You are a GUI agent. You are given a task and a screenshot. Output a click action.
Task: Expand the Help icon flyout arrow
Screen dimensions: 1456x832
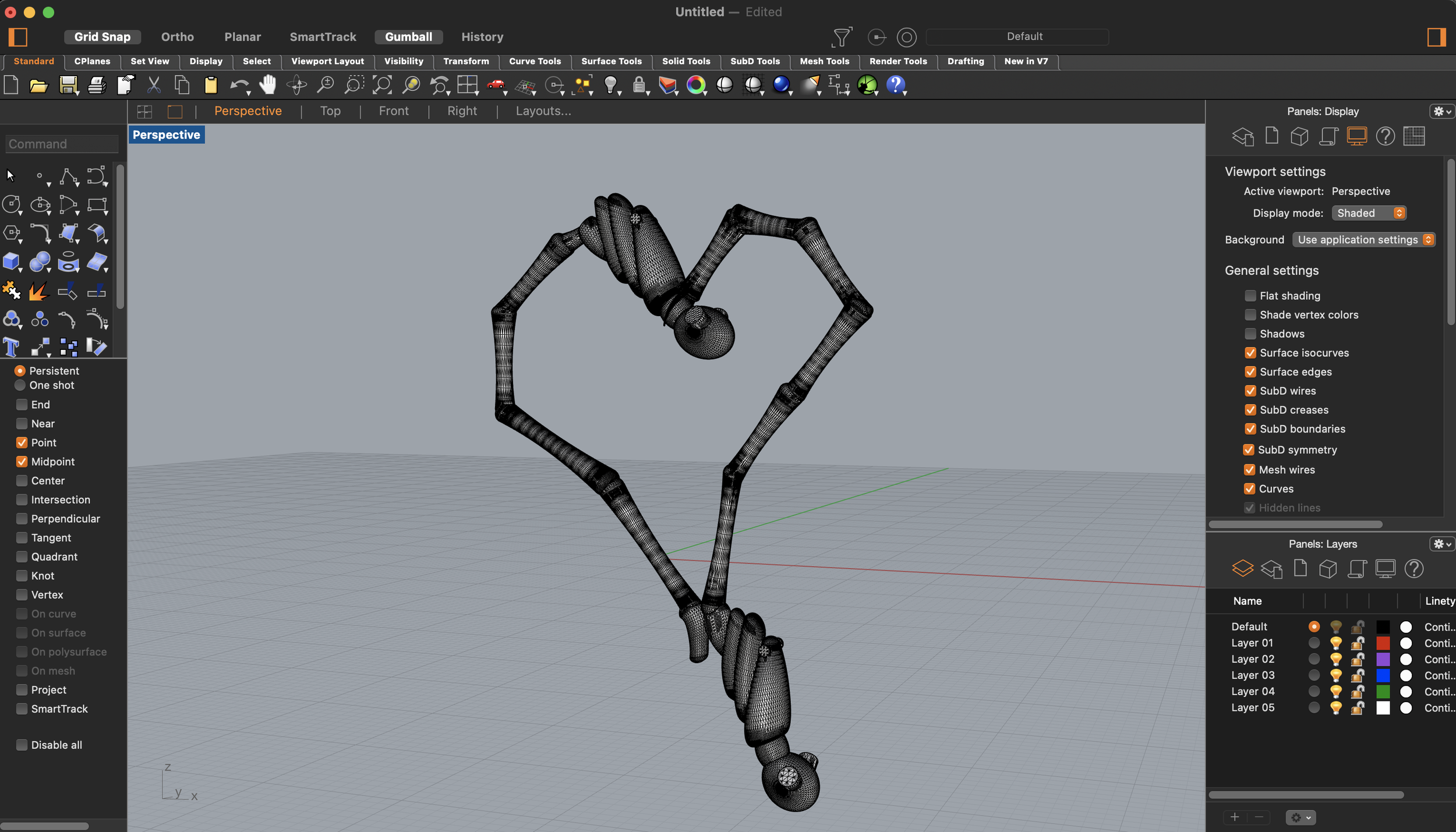905,93
